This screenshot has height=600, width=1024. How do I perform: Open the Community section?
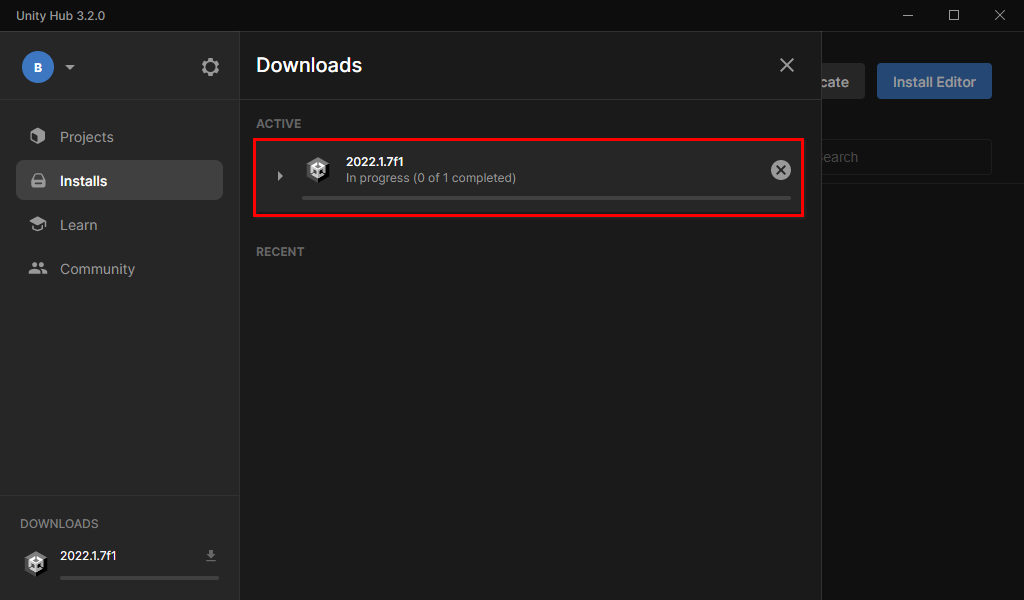(x=120, y=268)
